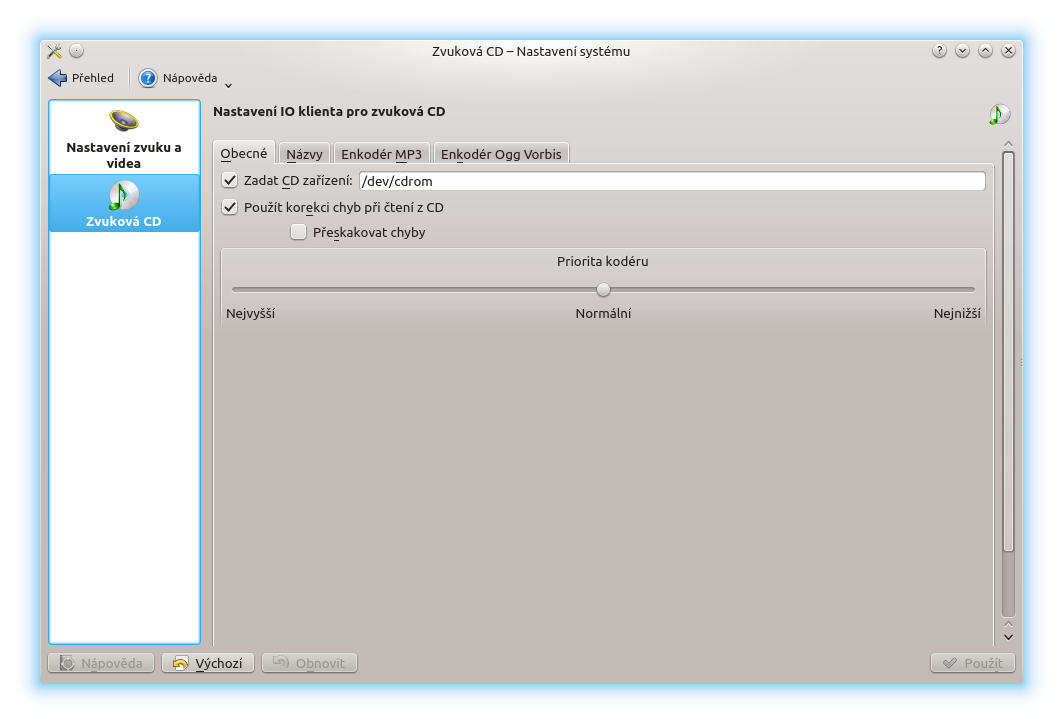This screenshot has width=1063, height=724.
Task: Click the CD music note header icon
Action: click(999, 114)
